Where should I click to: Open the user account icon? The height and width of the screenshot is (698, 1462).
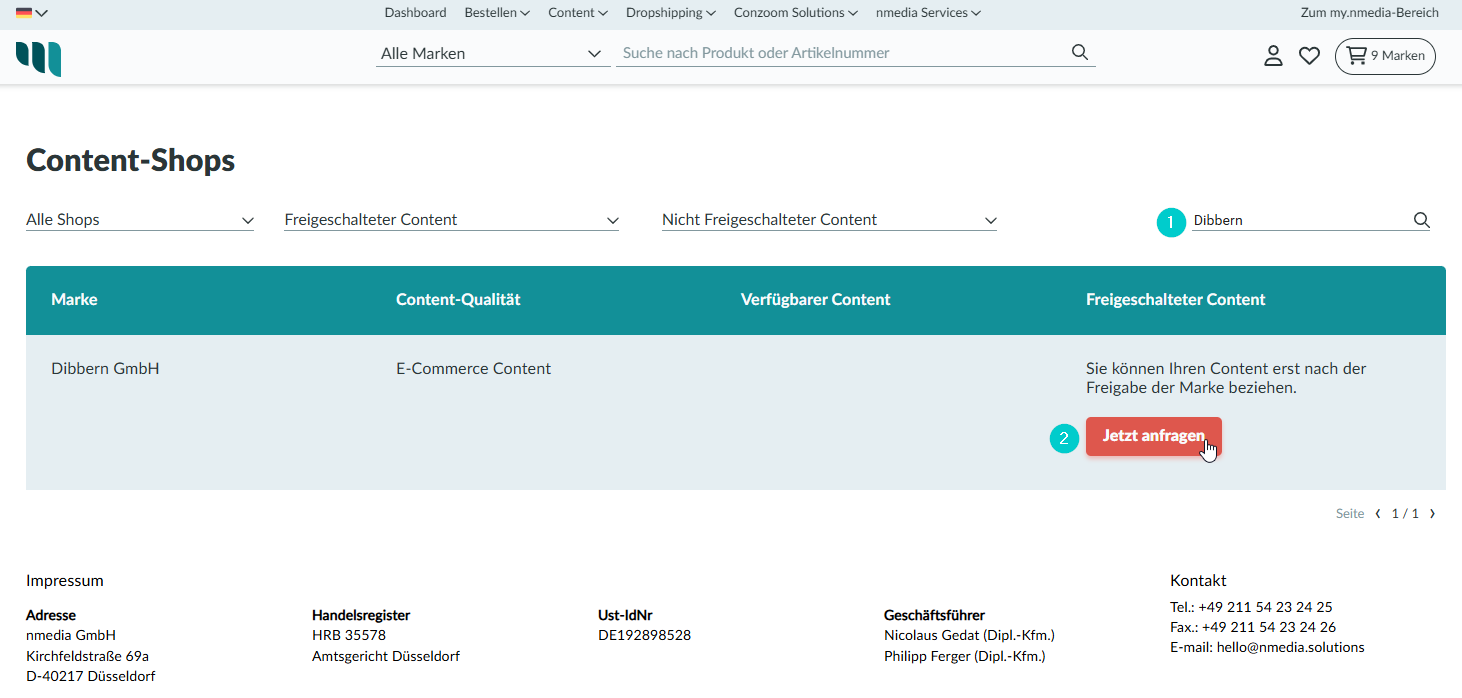[x=1273, y=56]
